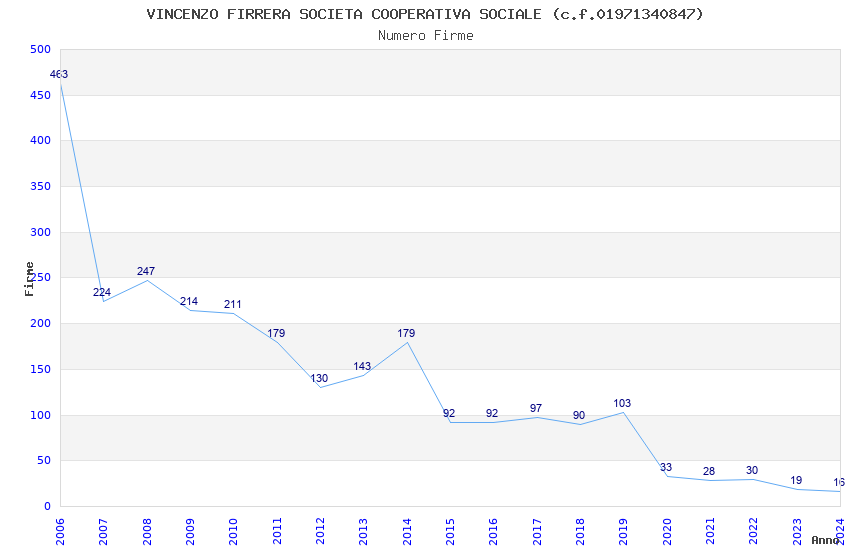Click the y-axis value 500

(41, 49)
